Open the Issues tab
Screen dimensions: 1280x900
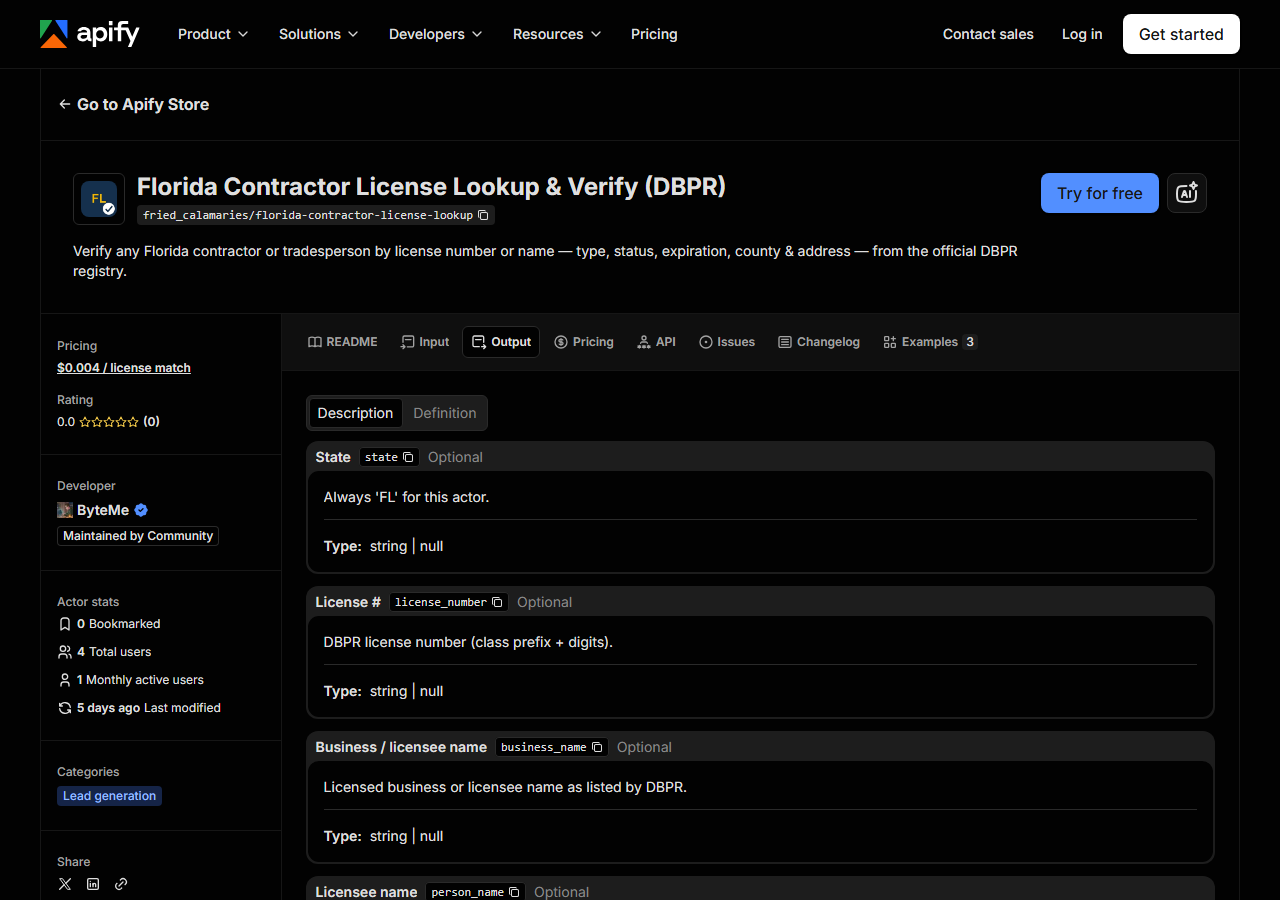pyautogui.click(x=727, y=342)
